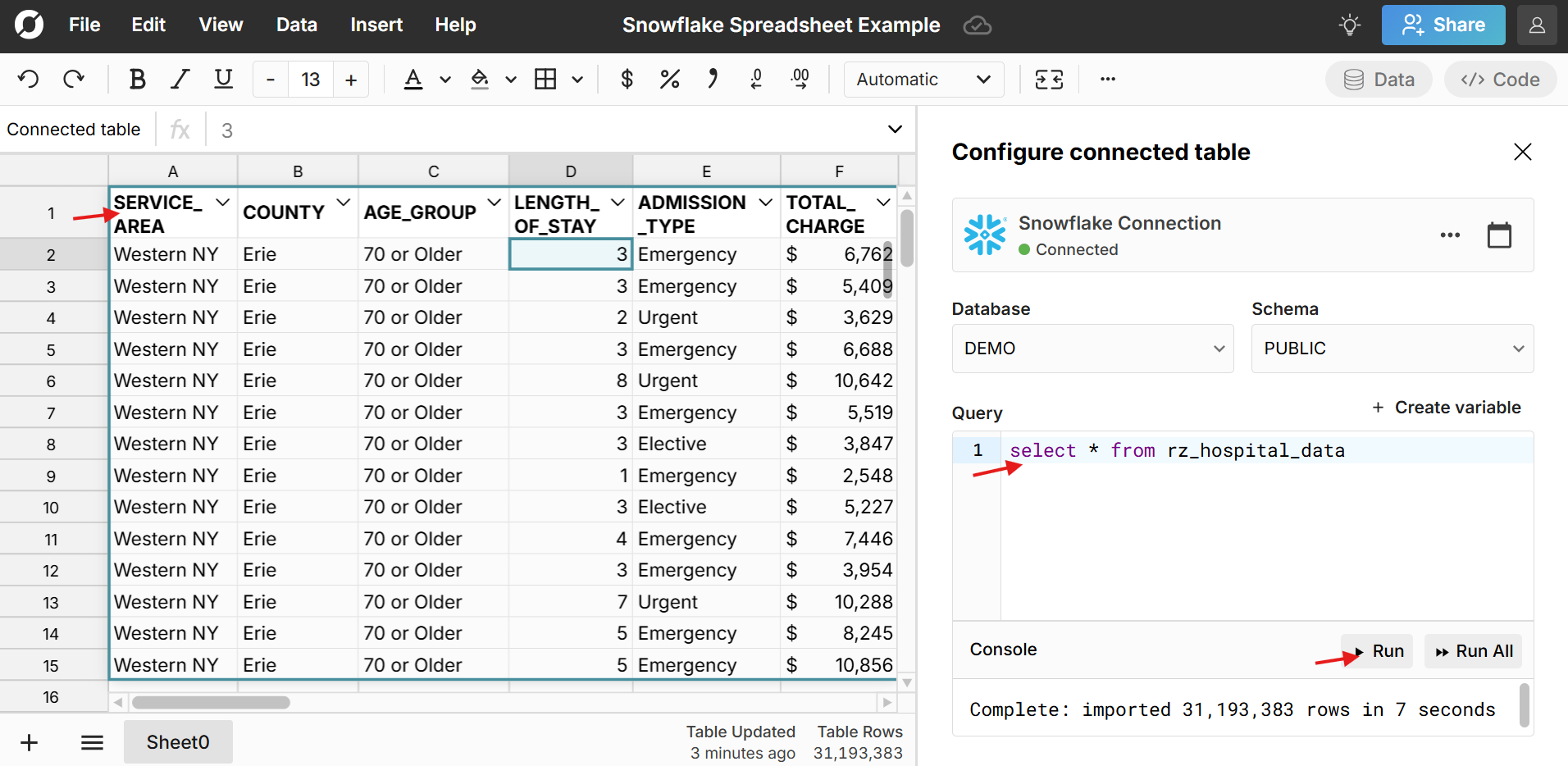Open the Automatic number format dropdown
1568x766 pixels.
click(x=923, y=79)
